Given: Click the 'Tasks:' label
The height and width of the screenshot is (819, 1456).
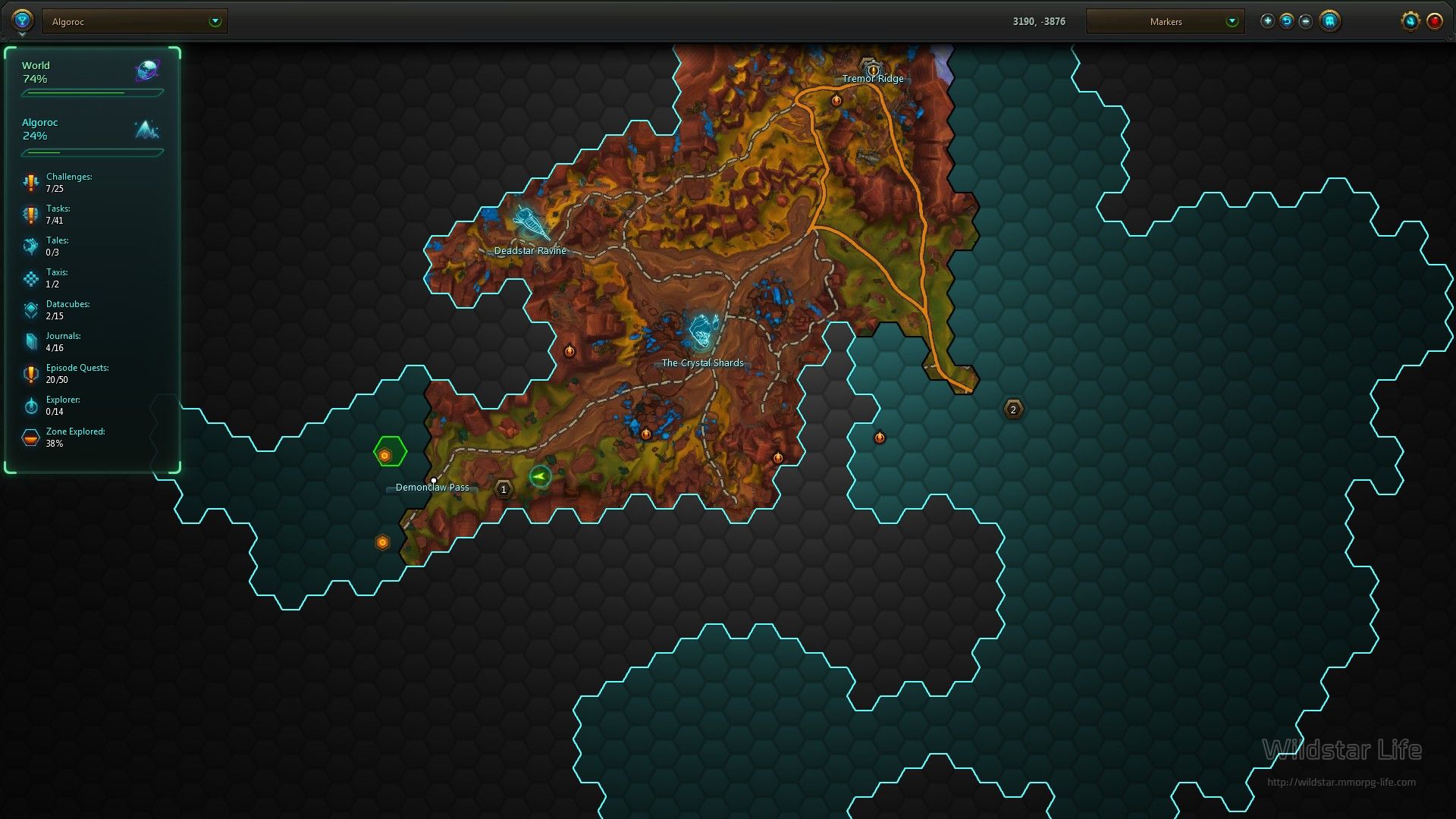Looking at the screenshot, I should [58, 209].
